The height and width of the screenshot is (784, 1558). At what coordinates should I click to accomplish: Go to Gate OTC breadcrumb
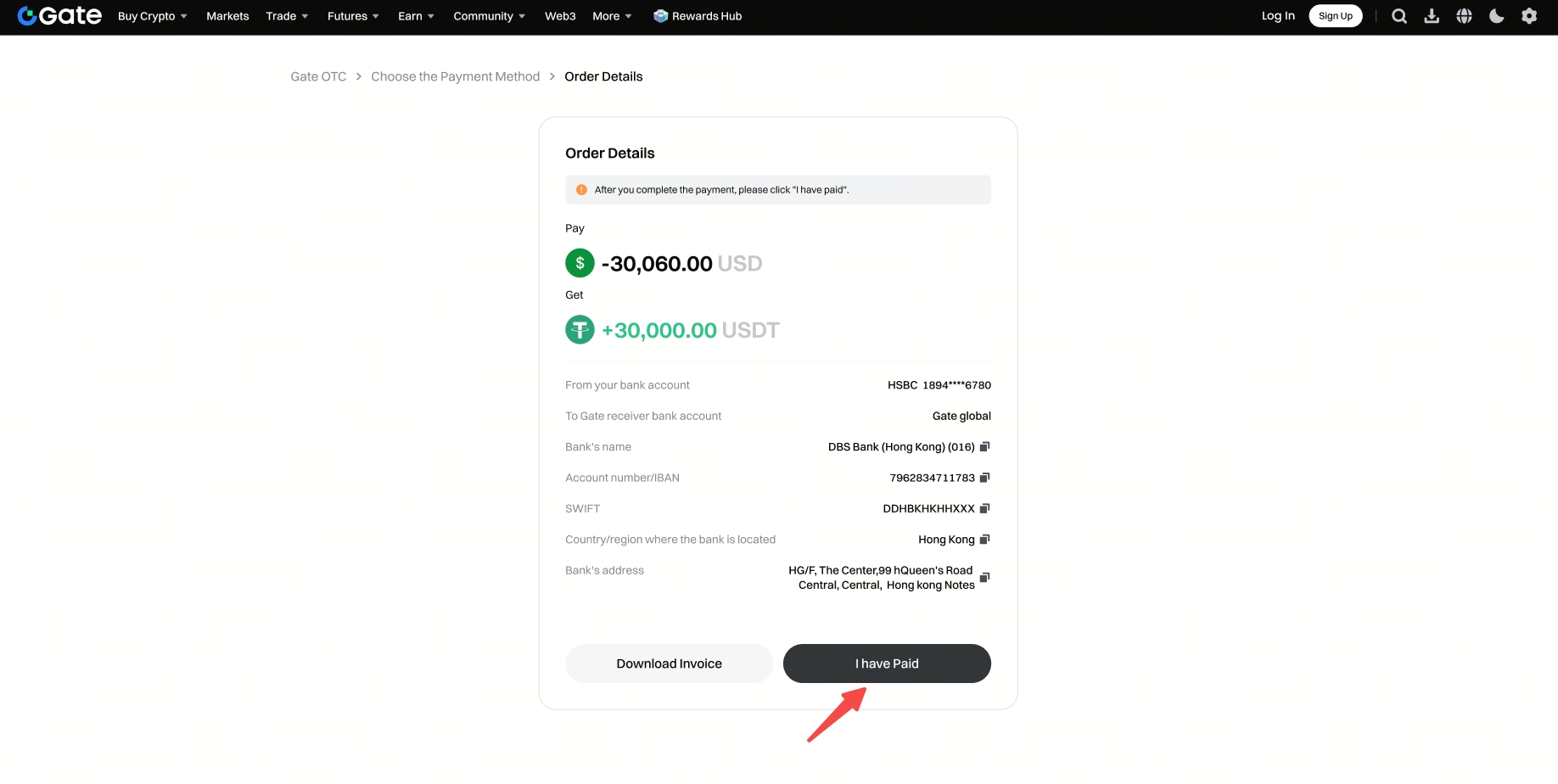pyautogui.click(x=318, y=76)
